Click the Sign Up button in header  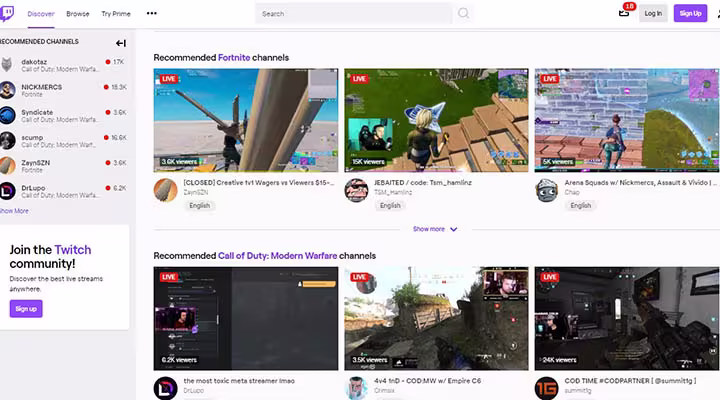[x=690, y=13]
